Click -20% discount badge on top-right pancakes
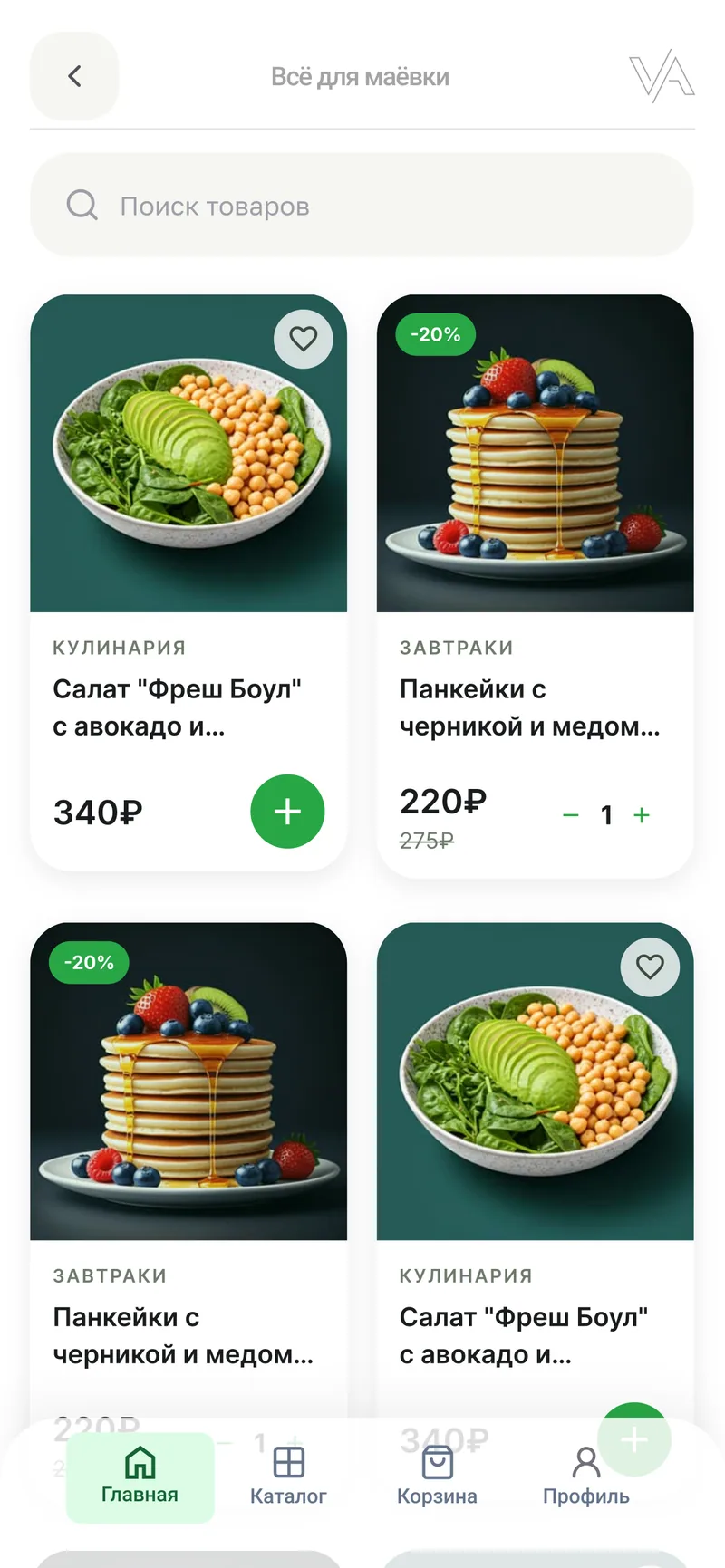Screen dimensions: 725x1568 pyautogui.click(x=436, y=334)
